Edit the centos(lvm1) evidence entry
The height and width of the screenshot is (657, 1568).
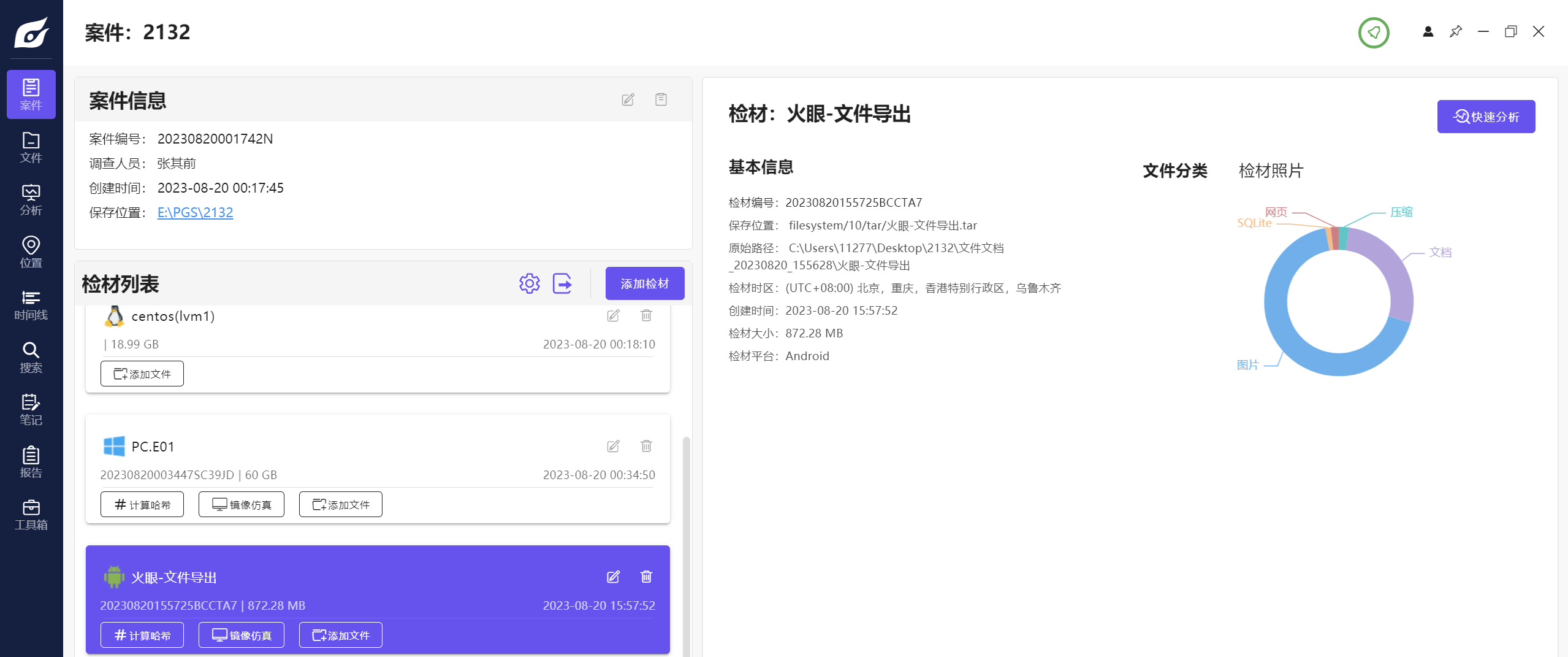(x=613, y=315)
